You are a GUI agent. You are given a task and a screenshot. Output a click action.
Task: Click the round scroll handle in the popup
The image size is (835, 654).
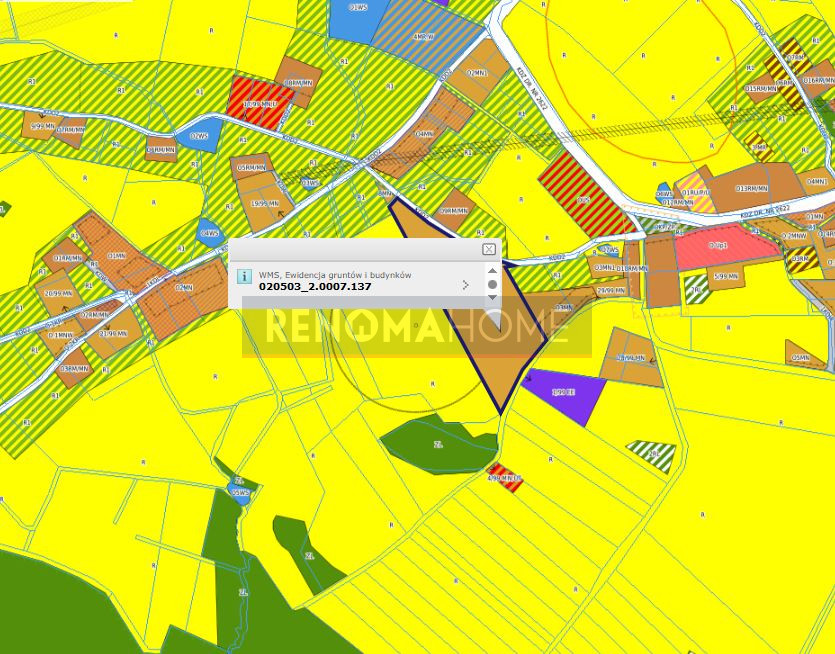(492, 285)
